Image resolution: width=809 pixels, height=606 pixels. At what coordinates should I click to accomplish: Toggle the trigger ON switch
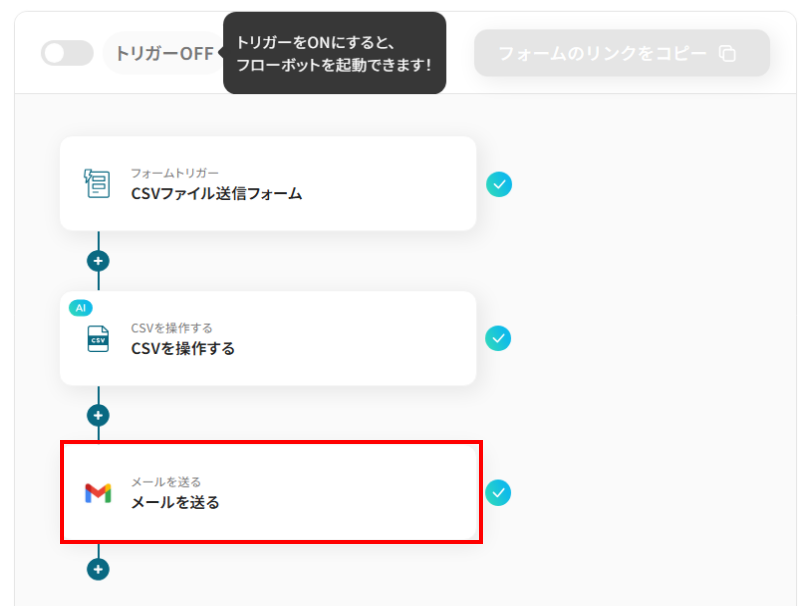(x=67, y=53)
